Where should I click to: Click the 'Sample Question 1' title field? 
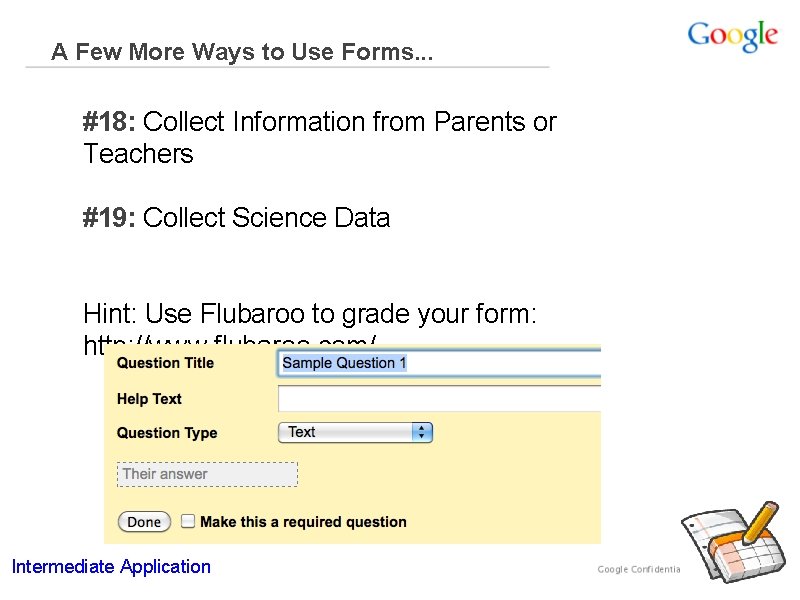(438, 363)
